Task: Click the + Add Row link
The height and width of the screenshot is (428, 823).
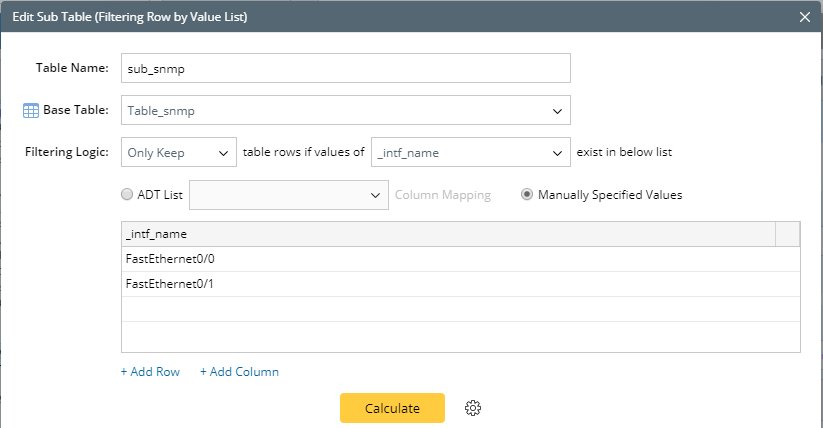Action: click(150, 372)
